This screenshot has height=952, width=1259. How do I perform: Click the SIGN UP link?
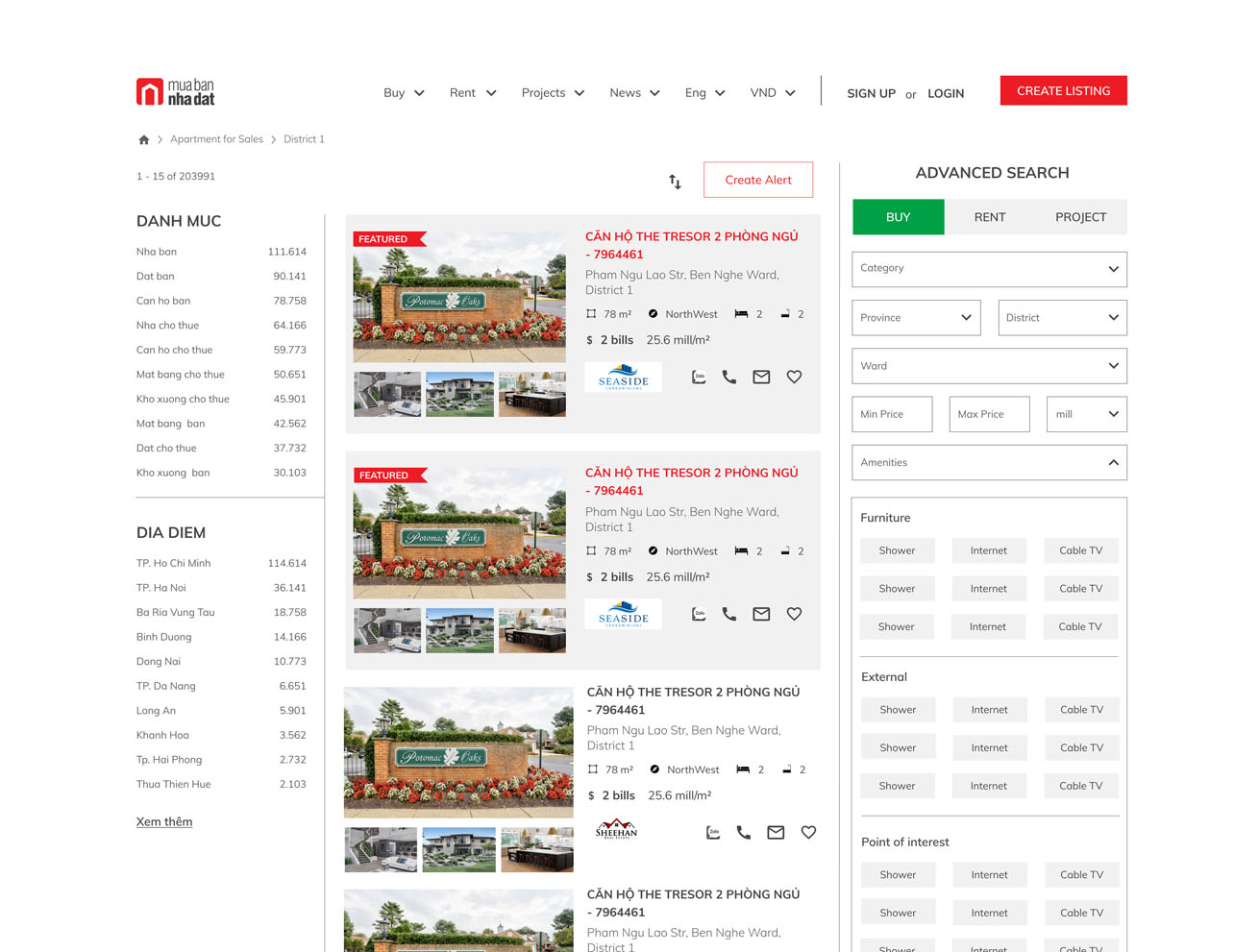(872, 94)
